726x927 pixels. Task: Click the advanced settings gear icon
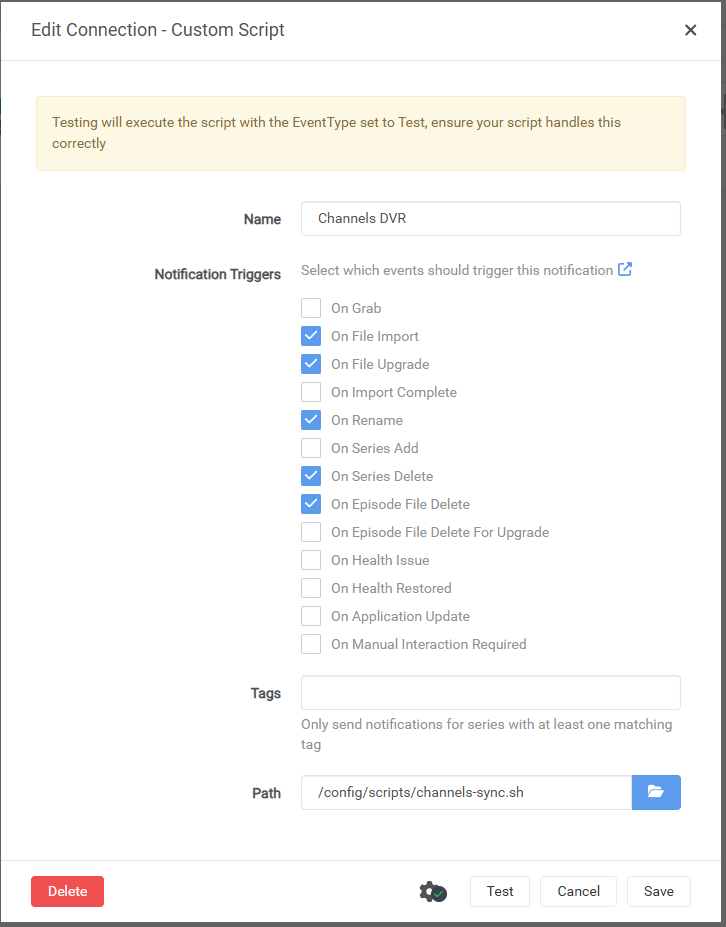[x=432, y=891]
